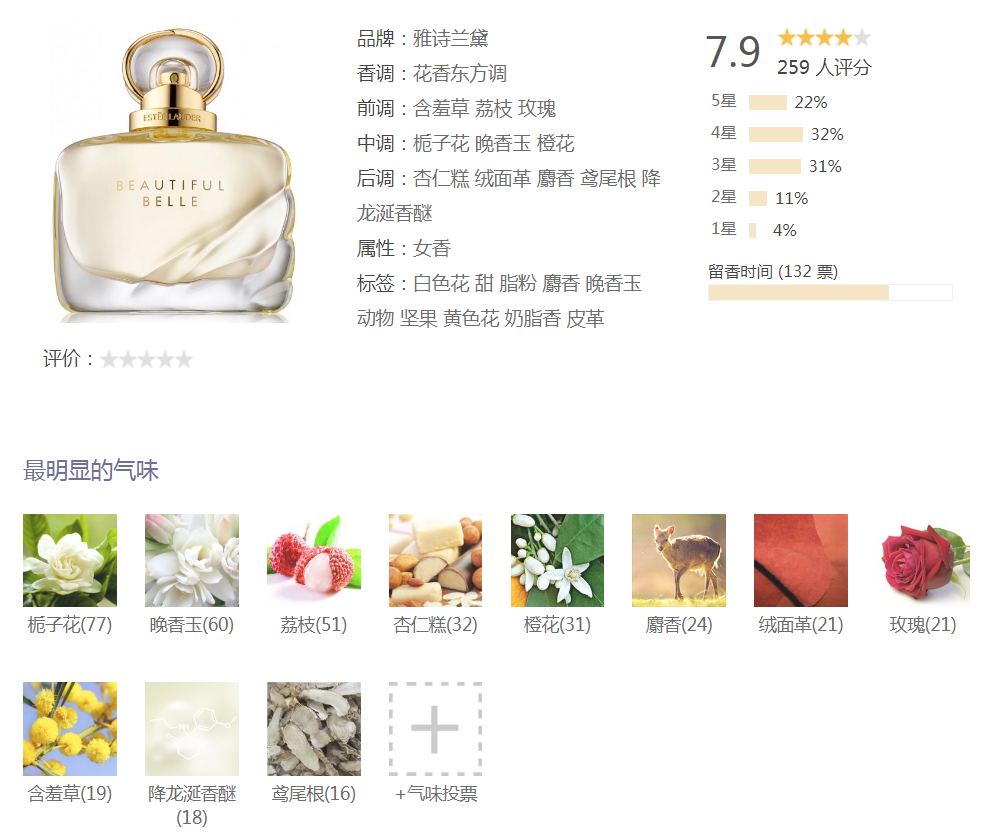Open the 荔枝 lychee scent image
Viewport: 993px width, 836px height.
pos(313,560)
